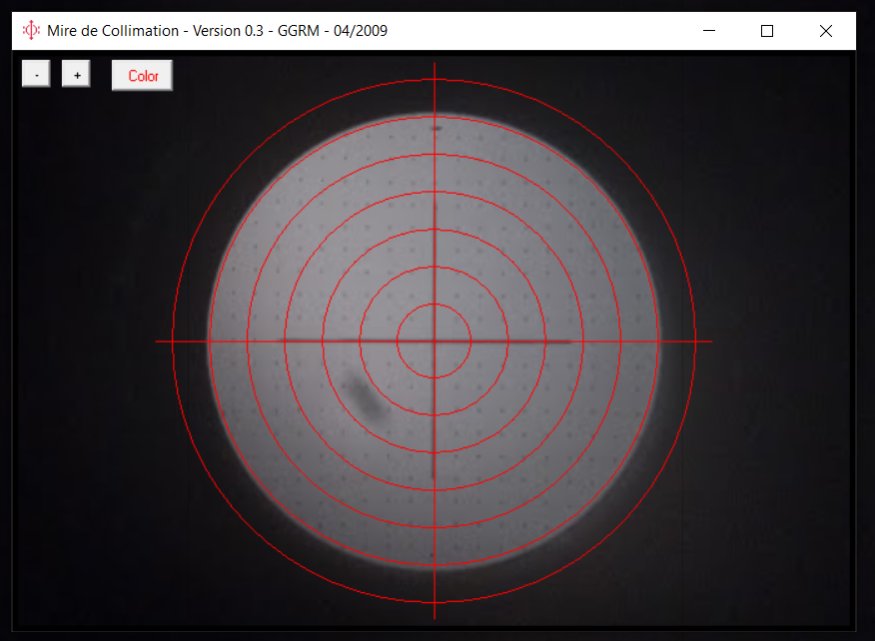Maximize the Mire de Collimation window
The image size is (875, 641).
pos(767,31)
